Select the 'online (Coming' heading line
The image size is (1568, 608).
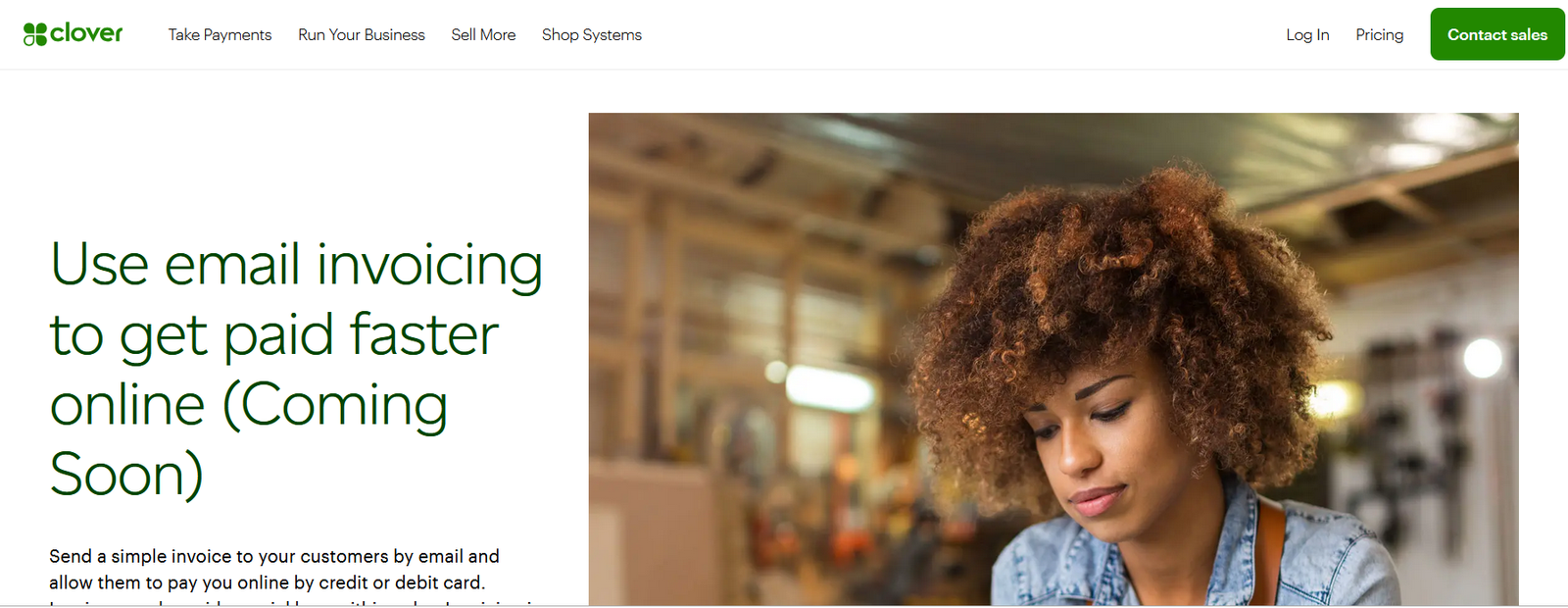click(x=249, y=405)
